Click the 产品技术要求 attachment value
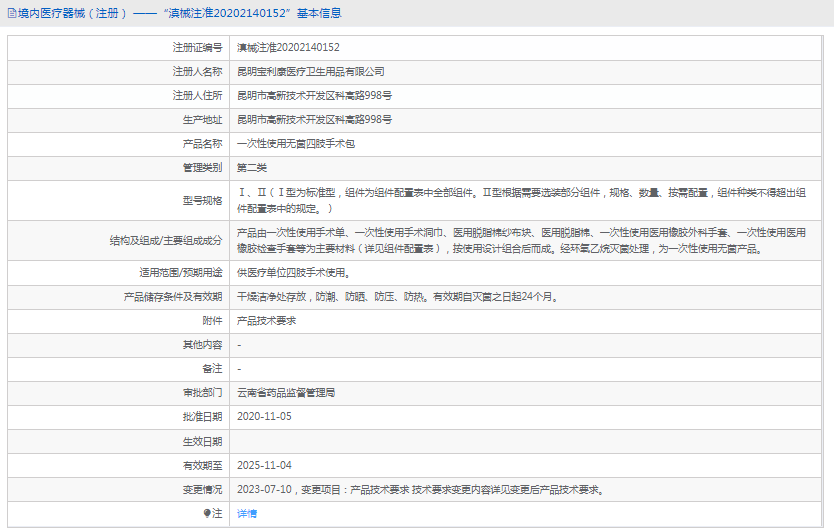Viewport: 834px width, 531px height. [266, 320]
